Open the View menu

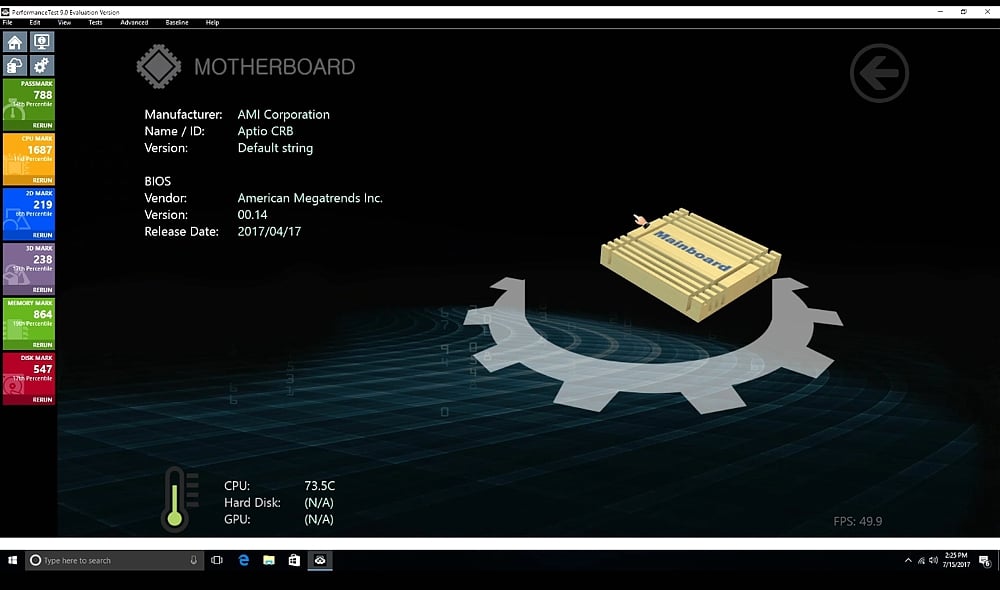point(64,22)
